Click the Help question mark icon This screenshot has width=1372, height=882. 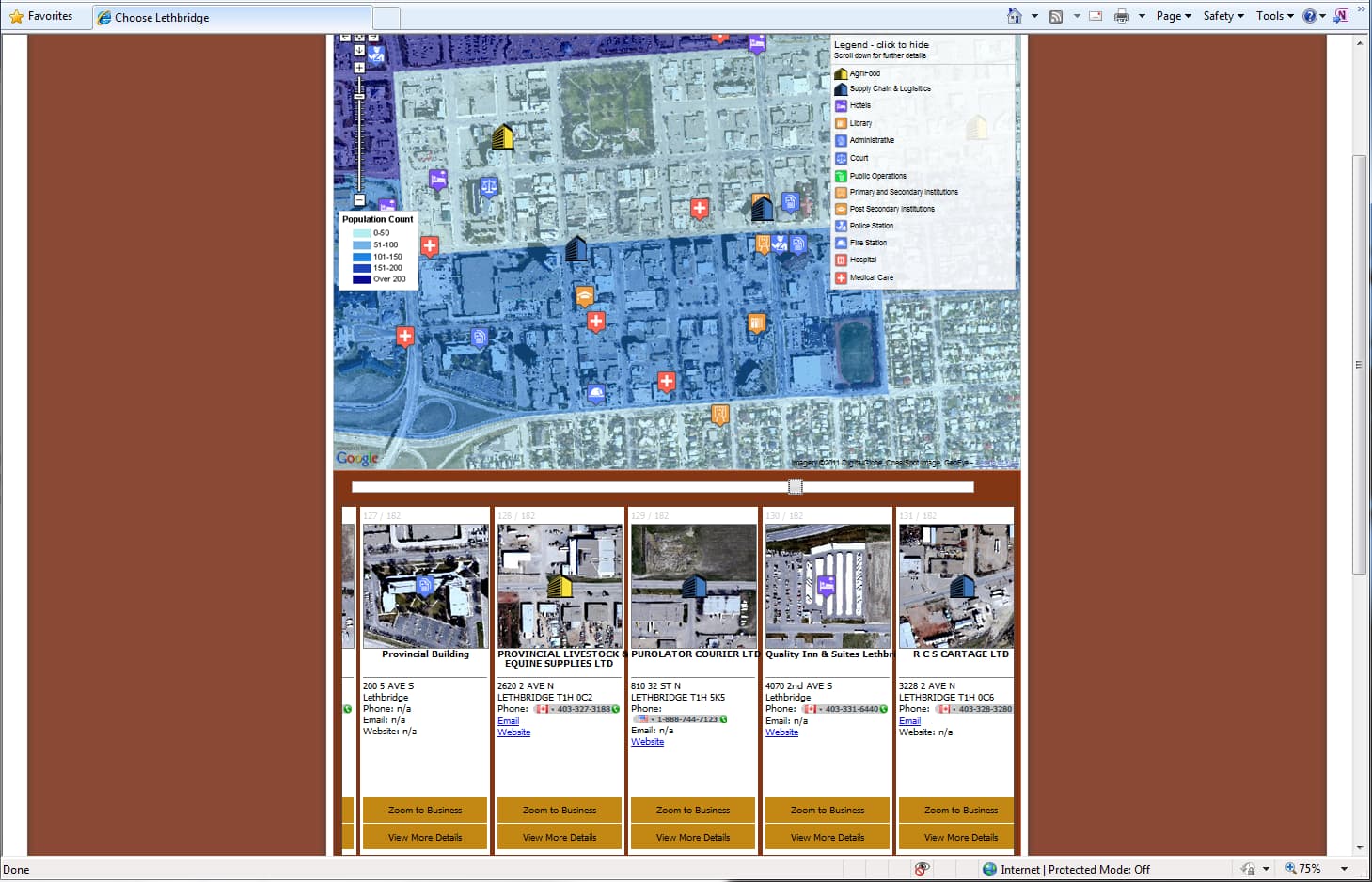(1309, 16)
